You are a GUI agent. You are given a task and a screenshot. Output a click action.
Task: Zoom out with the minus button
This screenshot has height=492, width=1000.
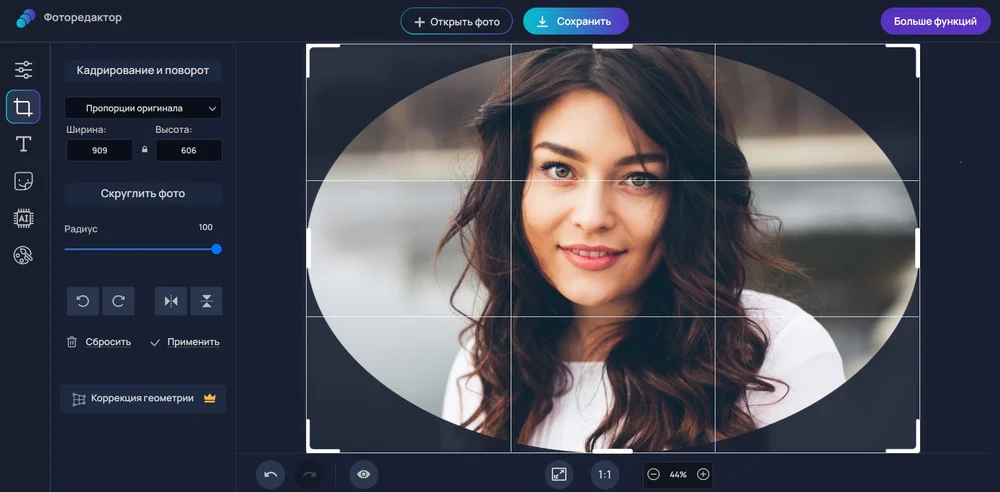click(x=653, y=475)
